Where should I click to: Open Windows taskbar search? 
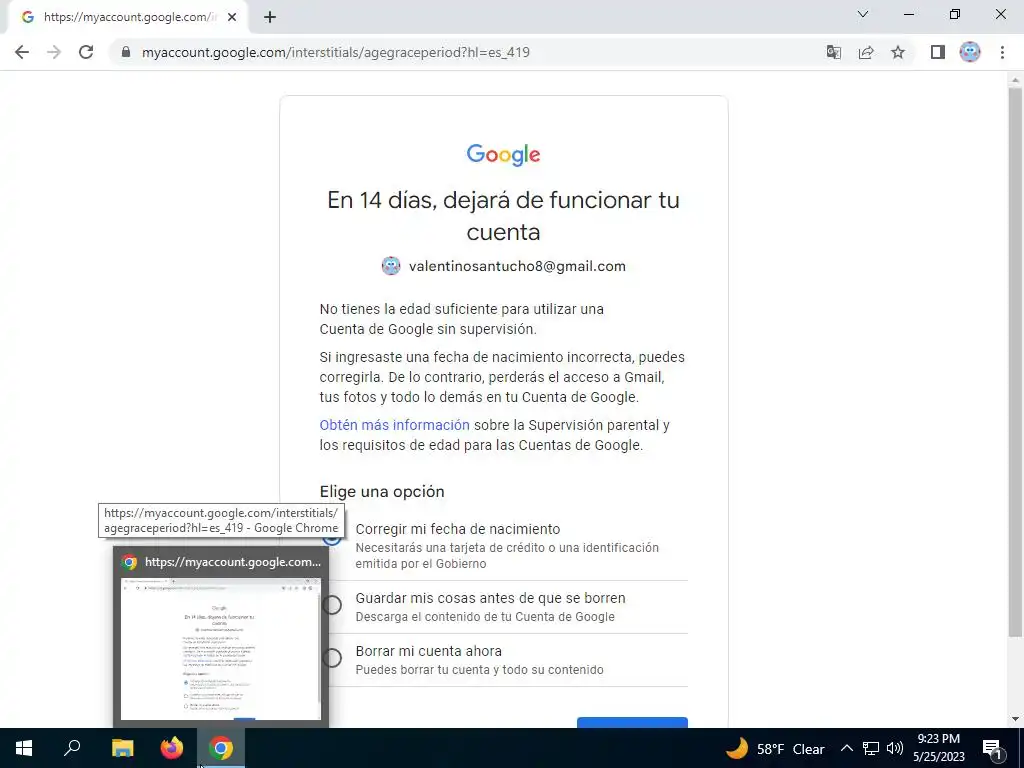pyautogui.click(x=72, y=748)
